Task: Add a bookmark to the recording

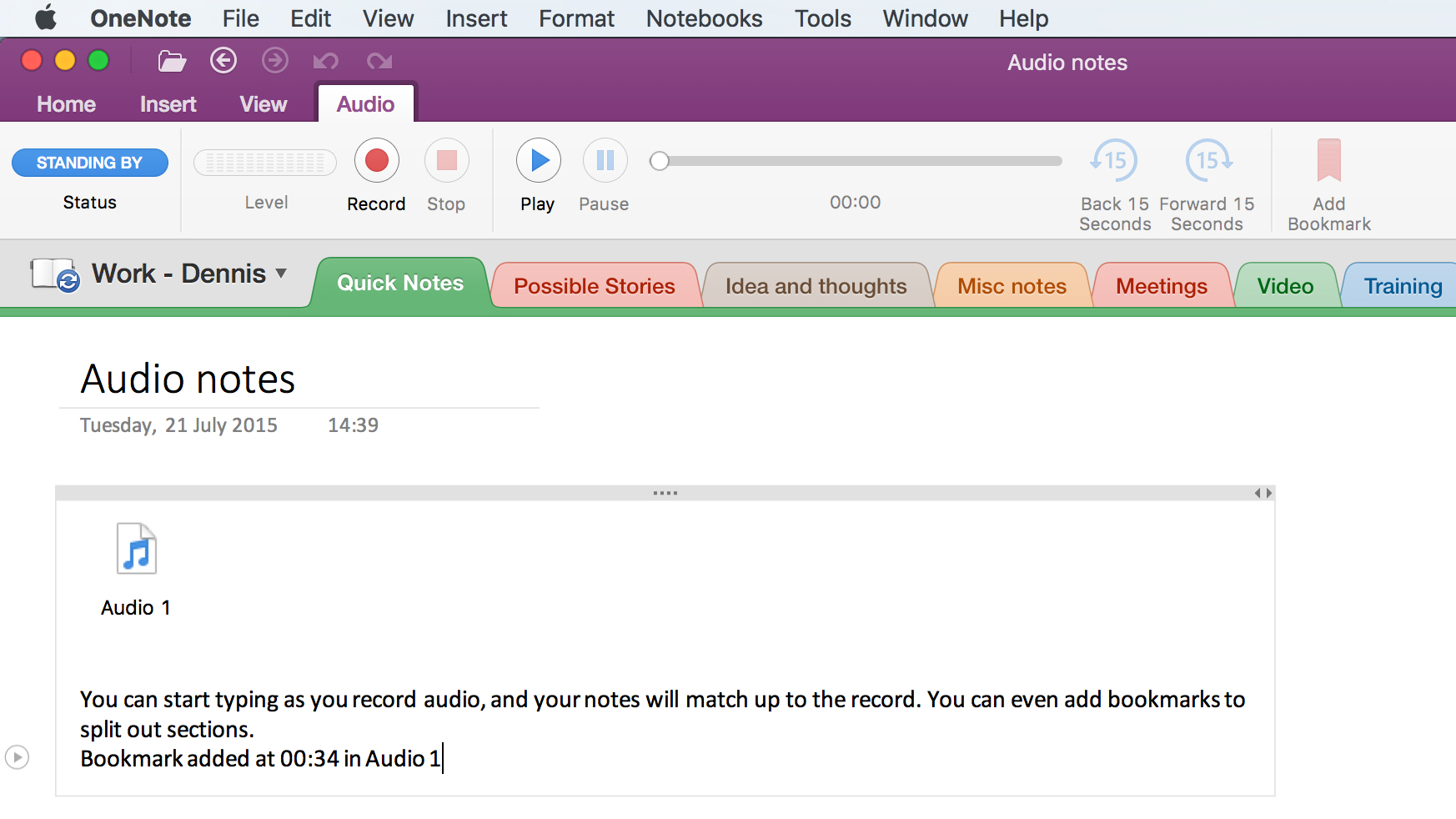Action: pos(1328,163)
